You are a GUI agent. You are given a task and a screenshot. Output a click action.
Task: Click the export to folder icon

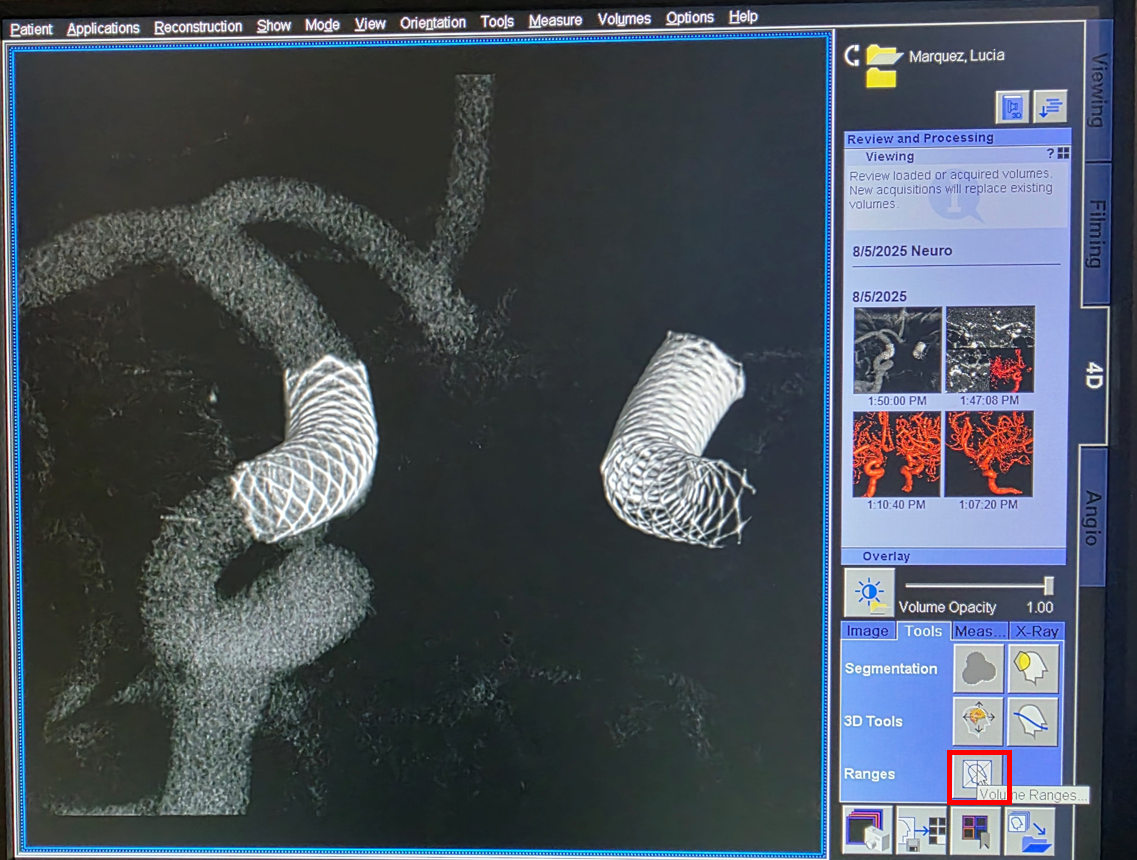point(1029,831)
